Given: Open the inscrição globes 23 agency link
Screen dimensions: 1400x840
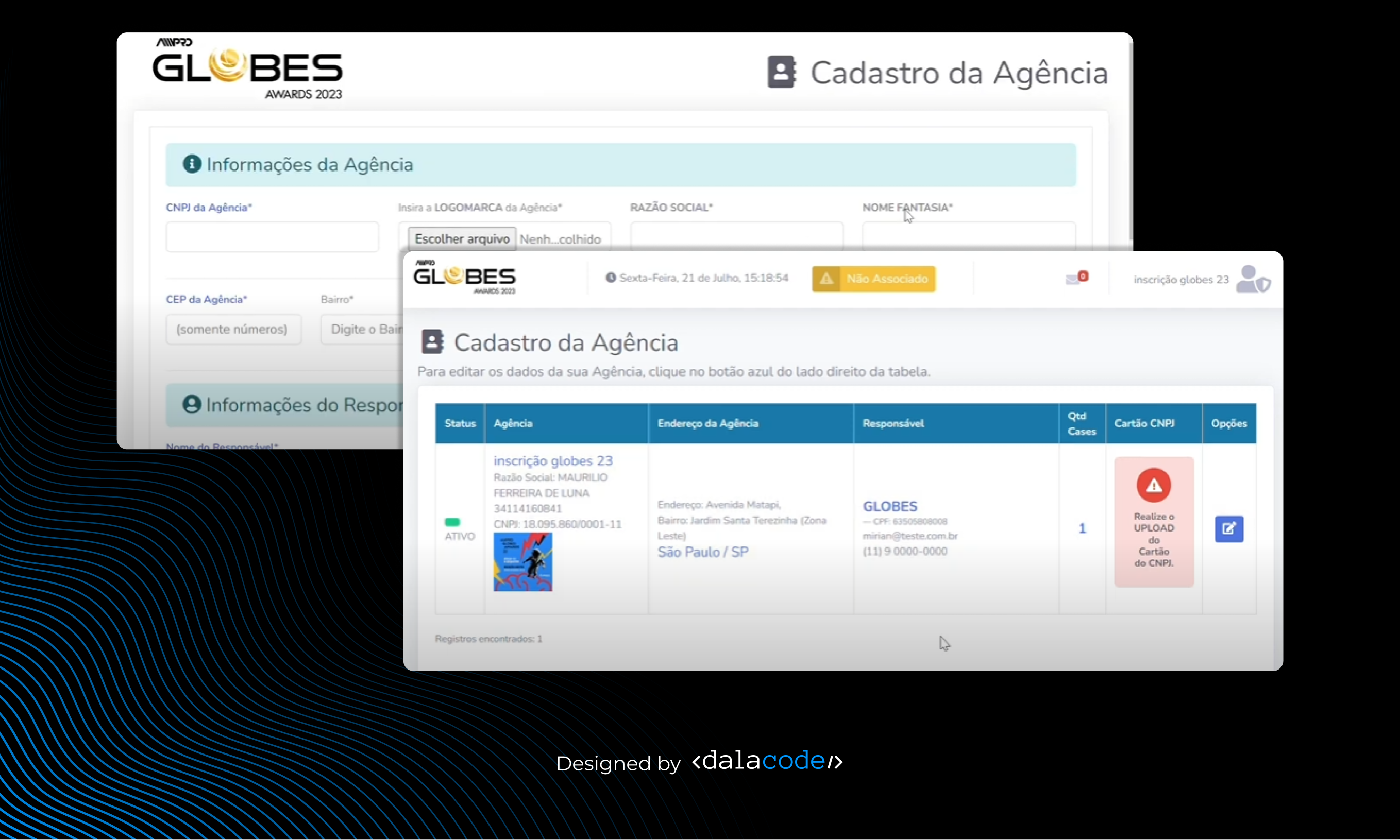Looking at the screenshot, I should pyautogui.click(x=553, y=461).
